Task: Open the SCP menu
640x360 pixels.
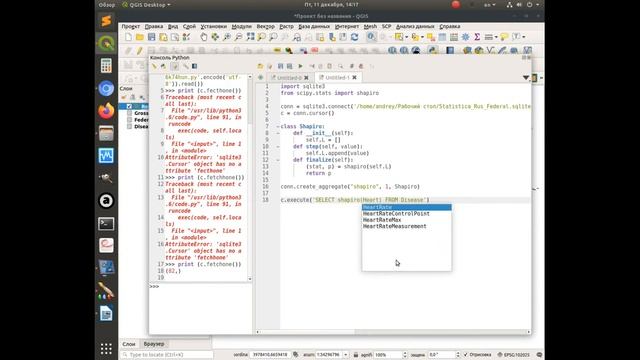Action: (387, 26)
